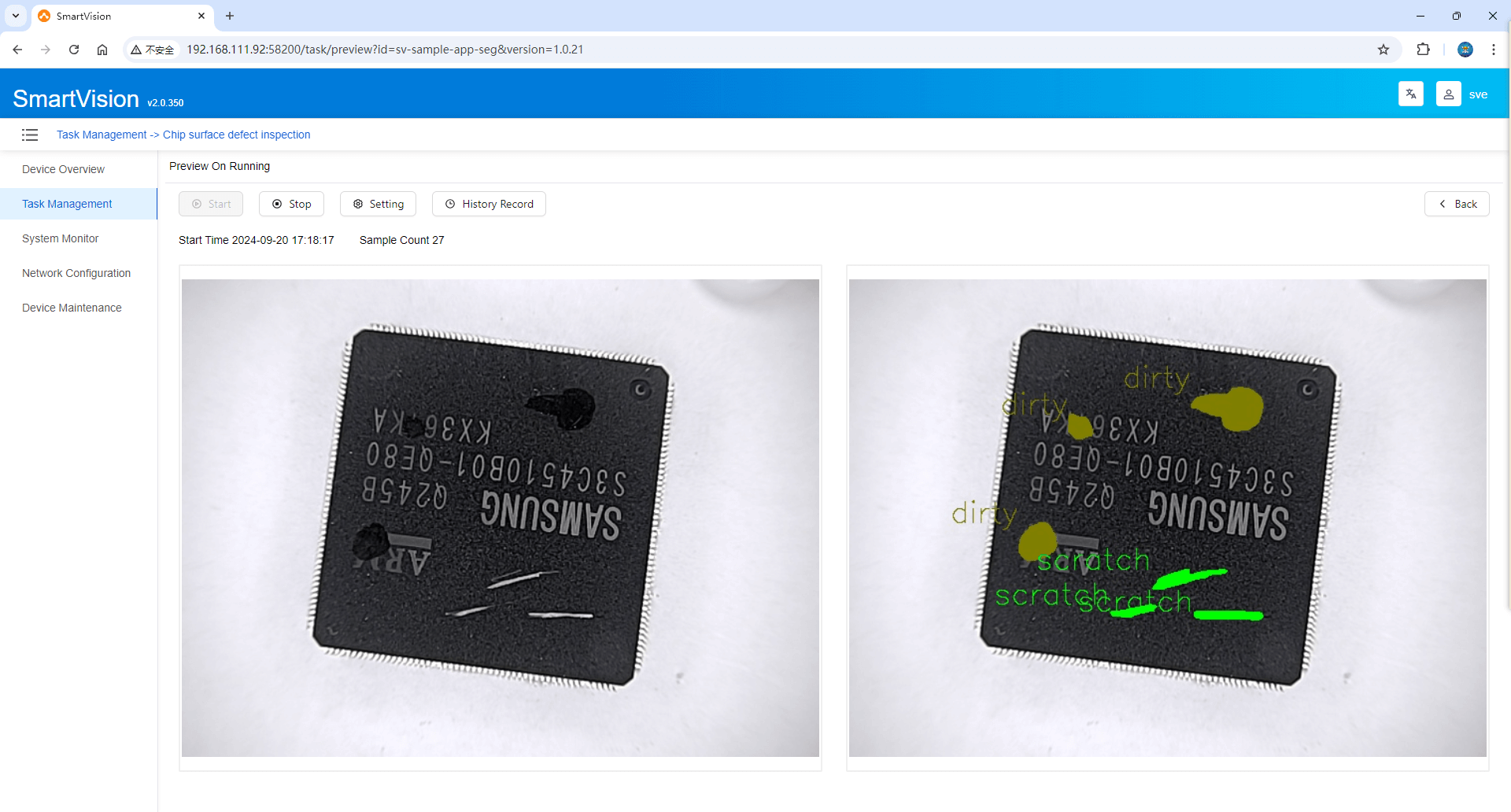Close the SmartVision tab
Image resolution: width=1511 pixels, height=812 pixels.
click(x=201, y=16)
